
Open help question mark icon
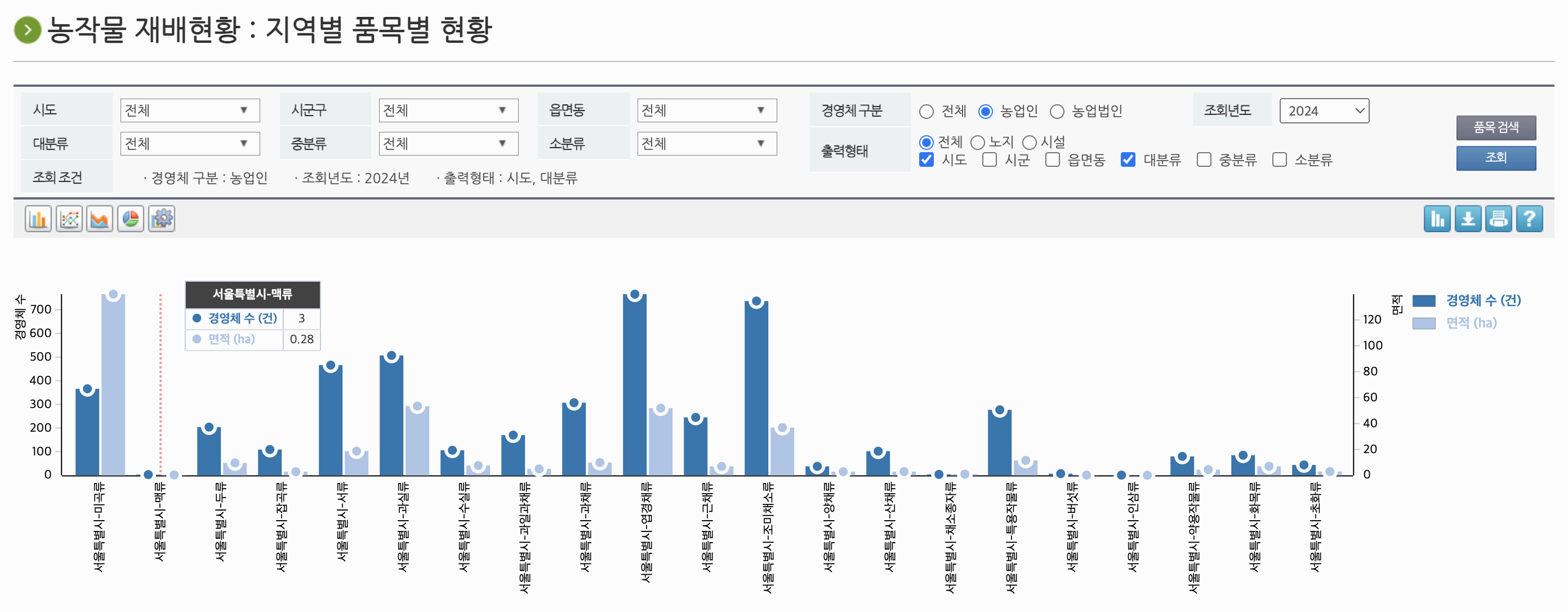point(1529,219)
